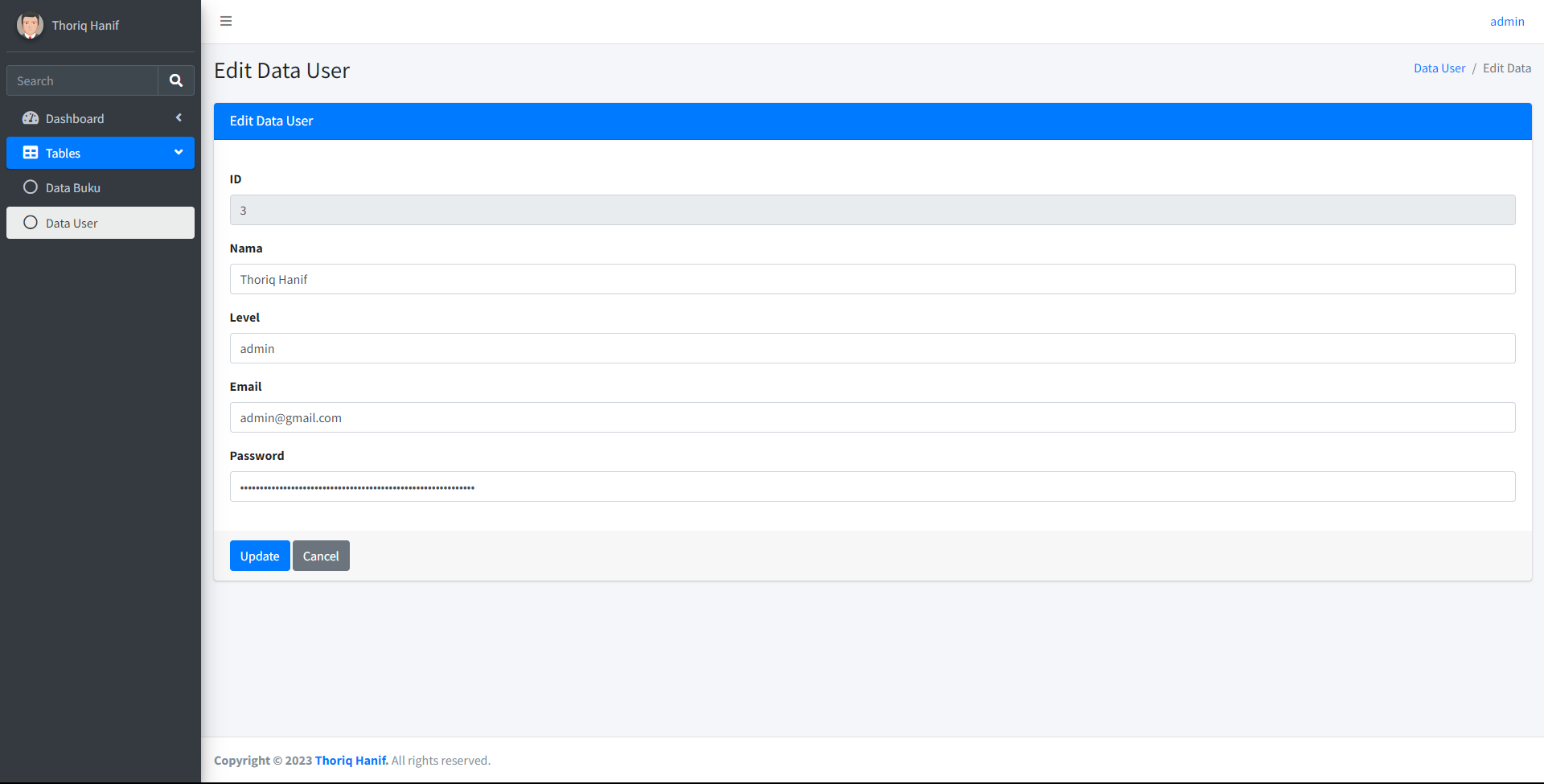The width and height of the screenshot is (1544, 784).
Task: Focus the sidebar Search field
Action: click(82, 81)
